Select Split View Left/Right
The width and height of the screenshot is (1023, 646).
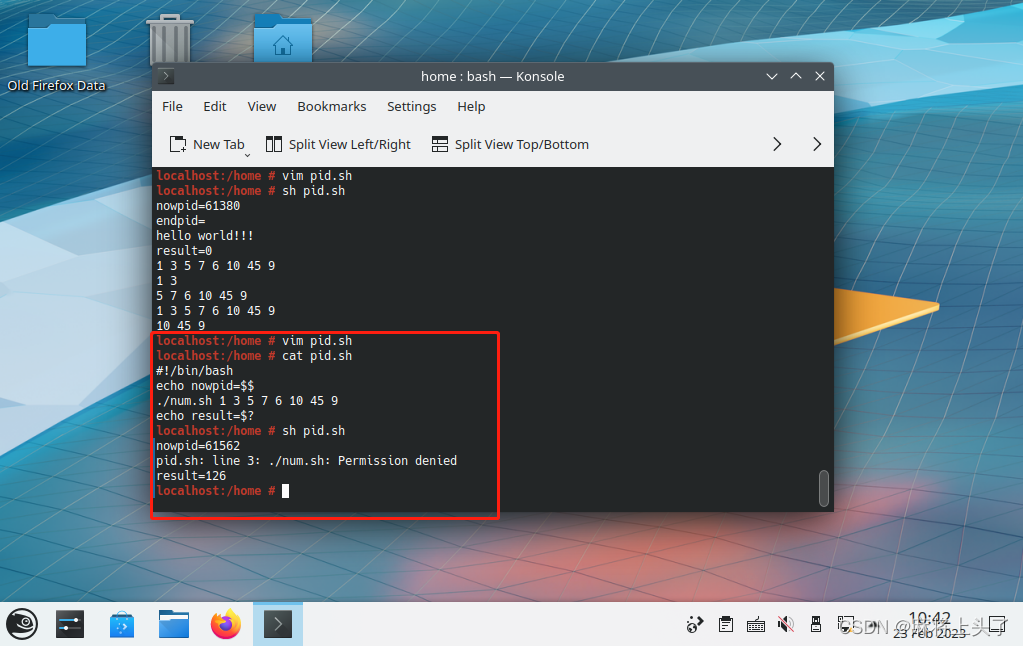coord(338,144)
